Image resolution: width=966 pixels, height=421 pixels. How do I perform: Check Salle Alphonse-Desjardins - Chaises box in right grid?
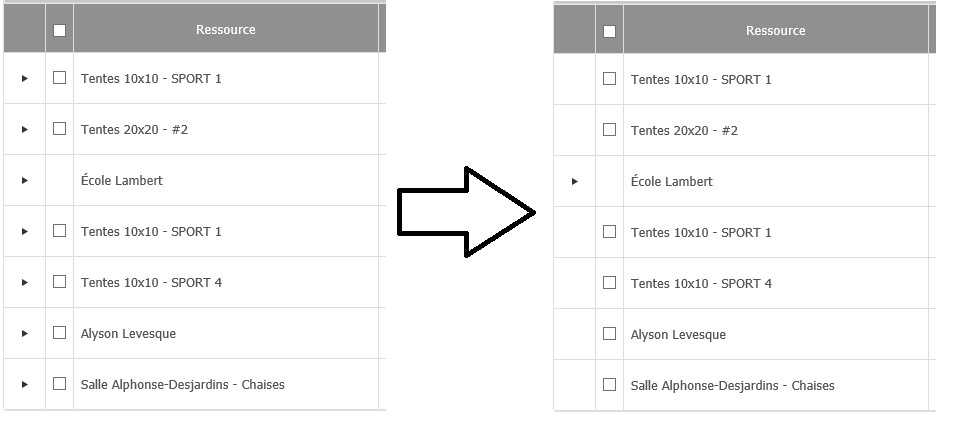tap(610, 385)
